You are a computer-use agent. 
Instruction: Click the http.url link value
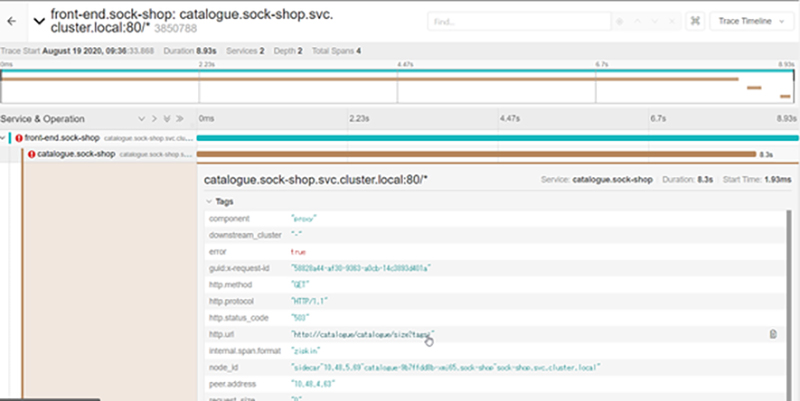[x=362, y=334]
